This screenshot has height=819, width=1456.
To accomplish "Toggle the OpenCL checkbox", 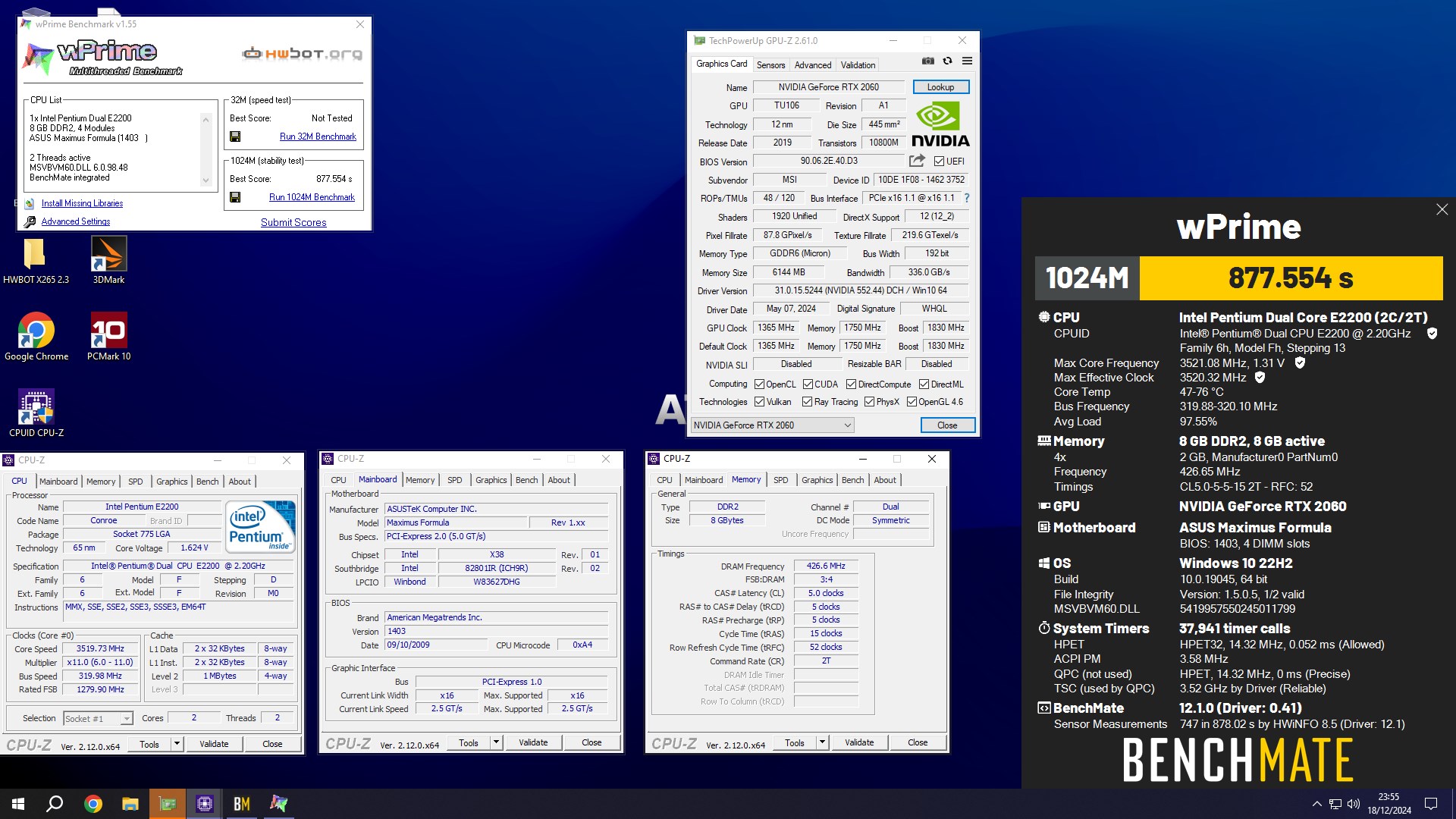I will pyautogui.click(x=759, y=384).
